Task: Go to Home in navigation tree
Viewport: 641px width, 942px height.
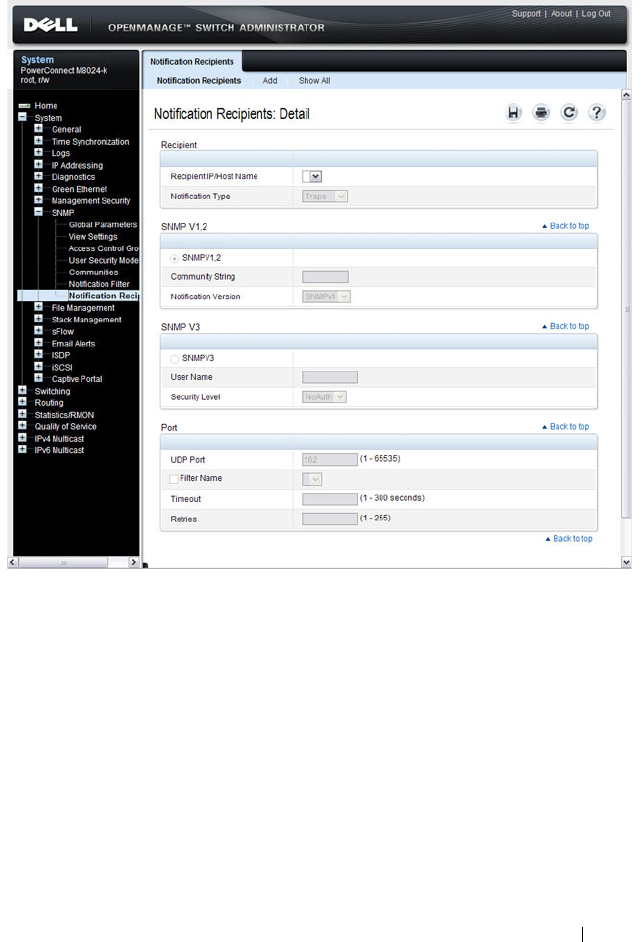Action: point(46,106)
